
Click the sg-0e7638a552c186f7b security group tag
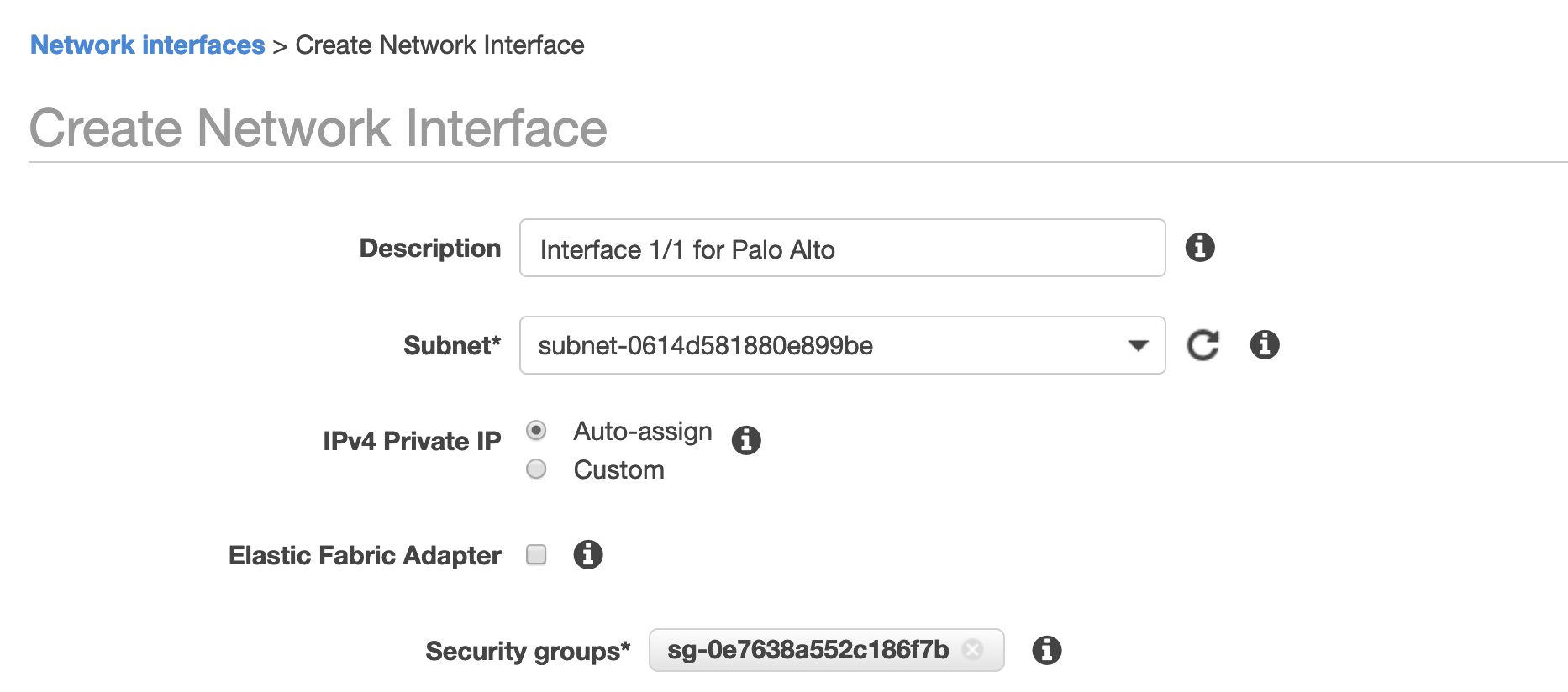coord(807,650)
